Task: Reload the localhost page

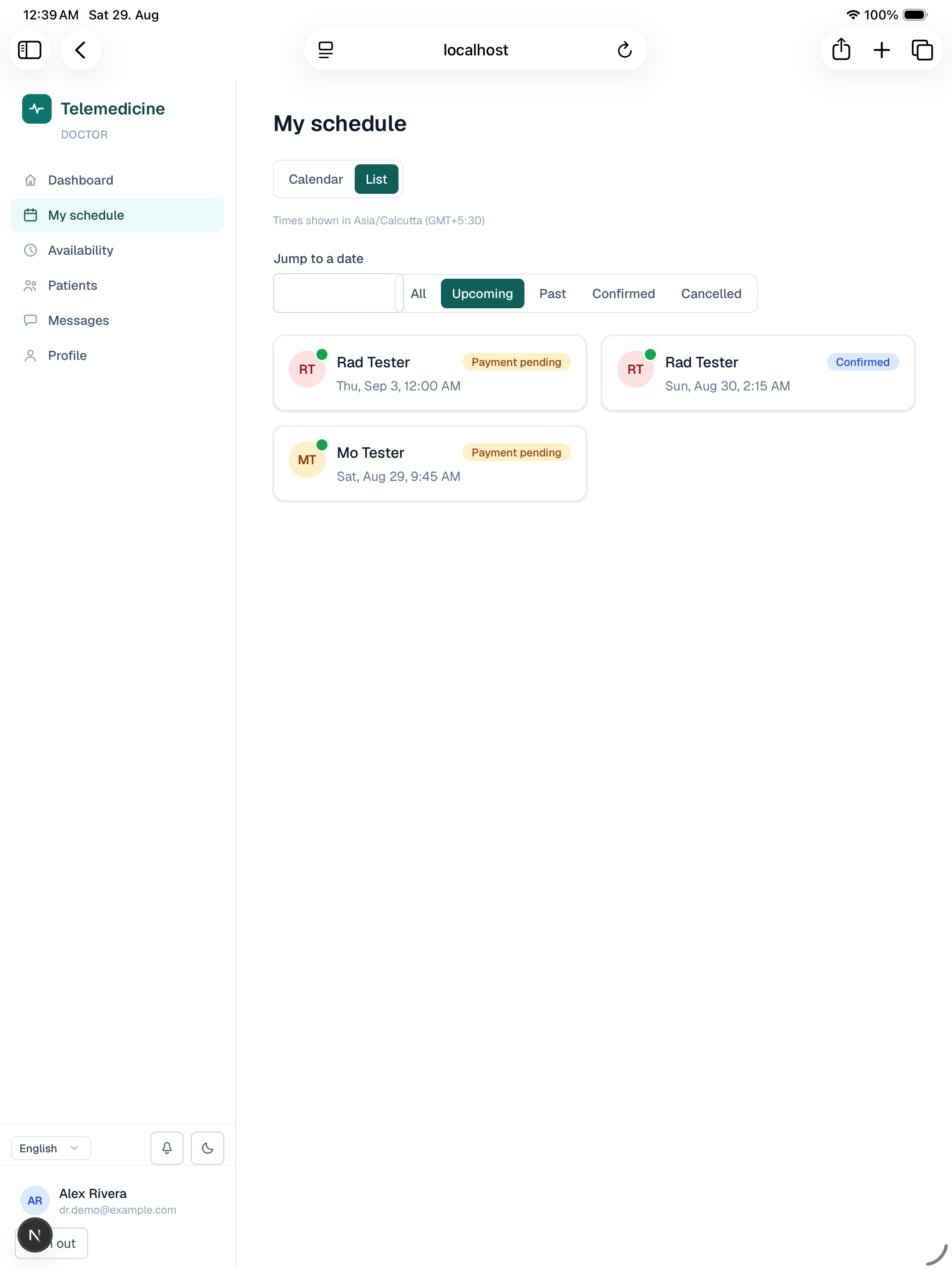Action: click(625, 50)
